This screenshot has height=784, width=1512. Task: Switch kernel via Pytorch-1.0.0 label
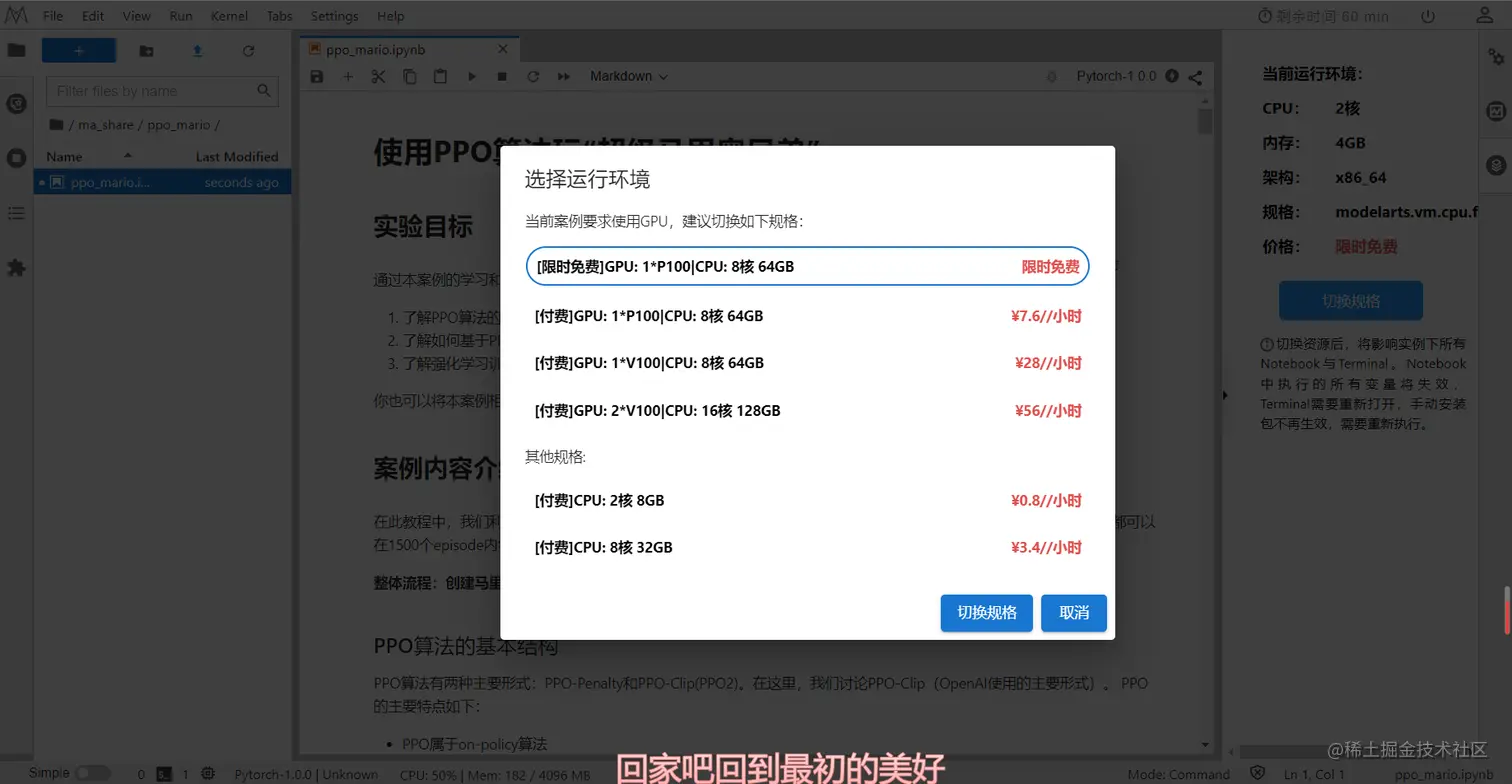point(1116,76)
